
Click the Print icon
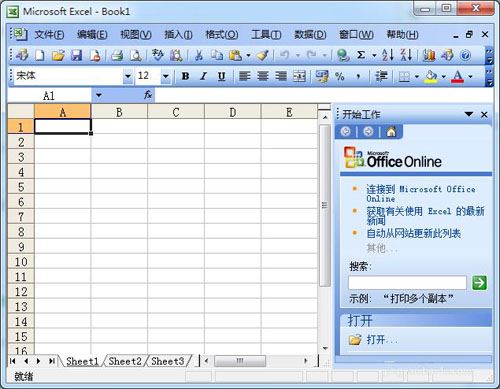(117, 55)
